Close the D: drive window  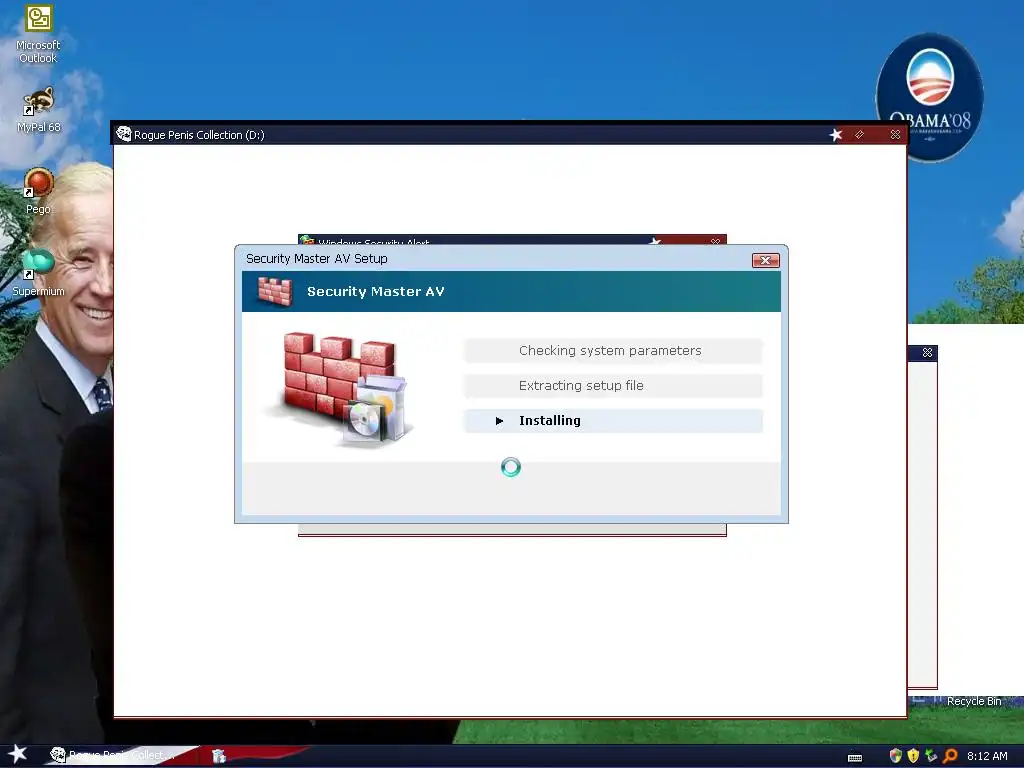pos(895,135)
